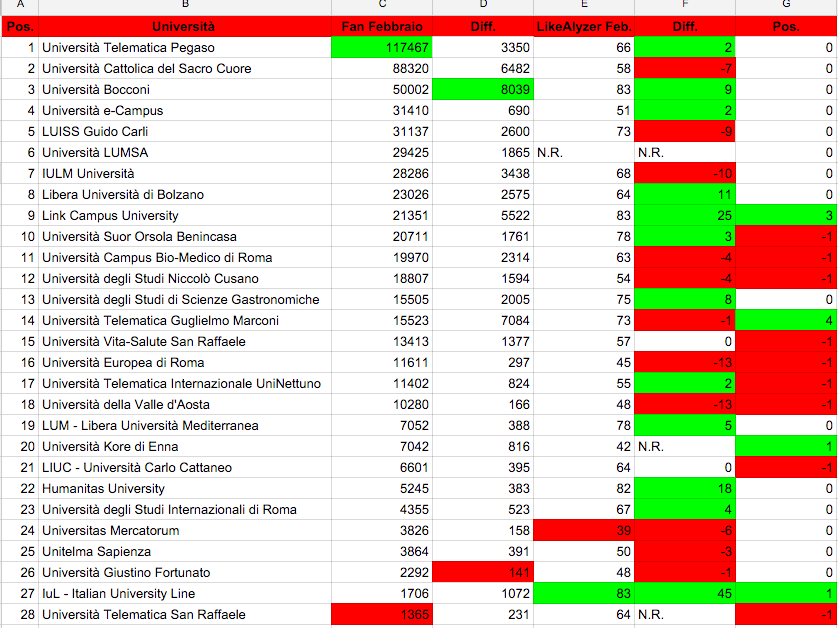Click the fan count cell 29425
This screenshot has width=838, height=628.
[382, 152]
